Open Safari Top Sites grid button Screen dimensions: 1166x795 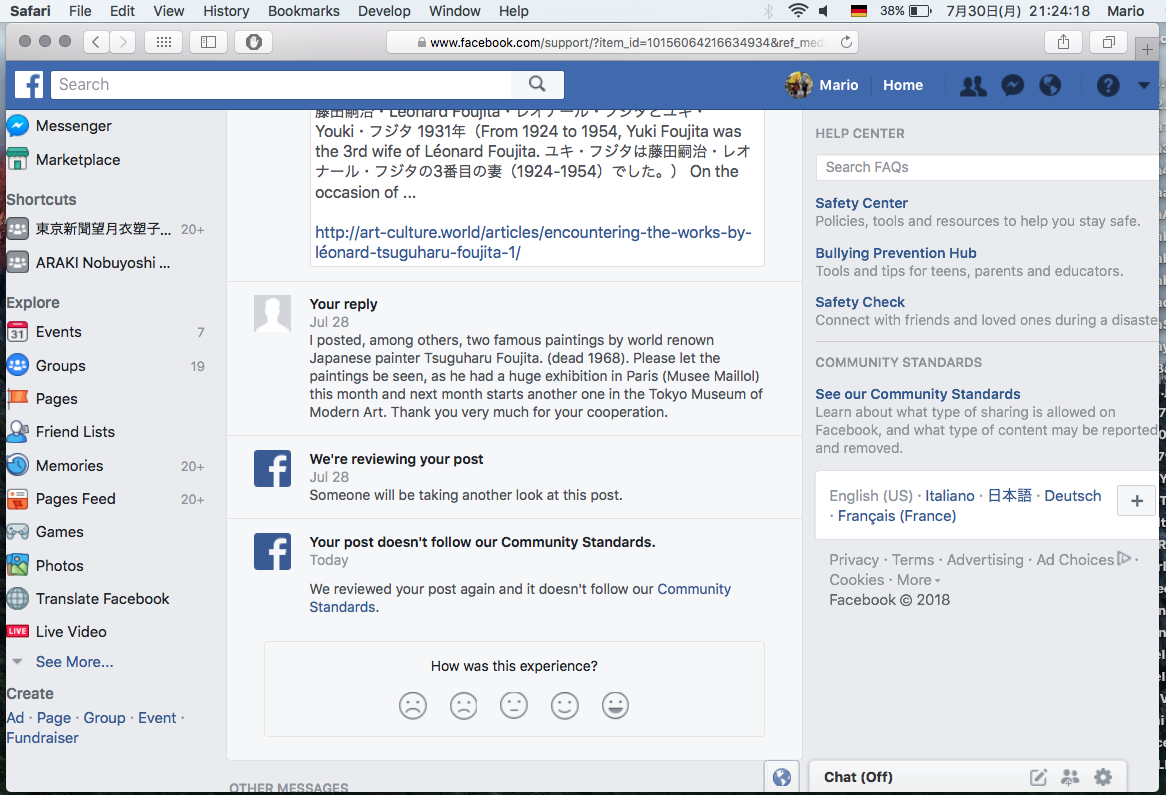164,42
